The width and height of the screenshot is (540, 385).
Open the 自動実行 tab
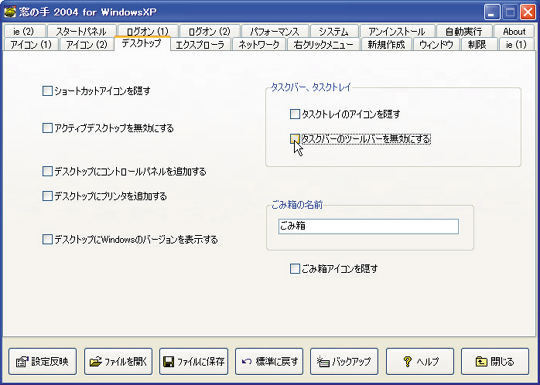[x=464, y=32]
